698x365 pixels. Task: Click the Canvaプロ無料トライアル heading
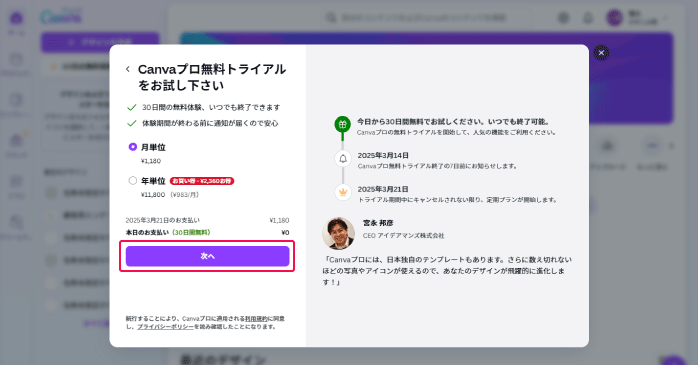click(x=212, y=77)
